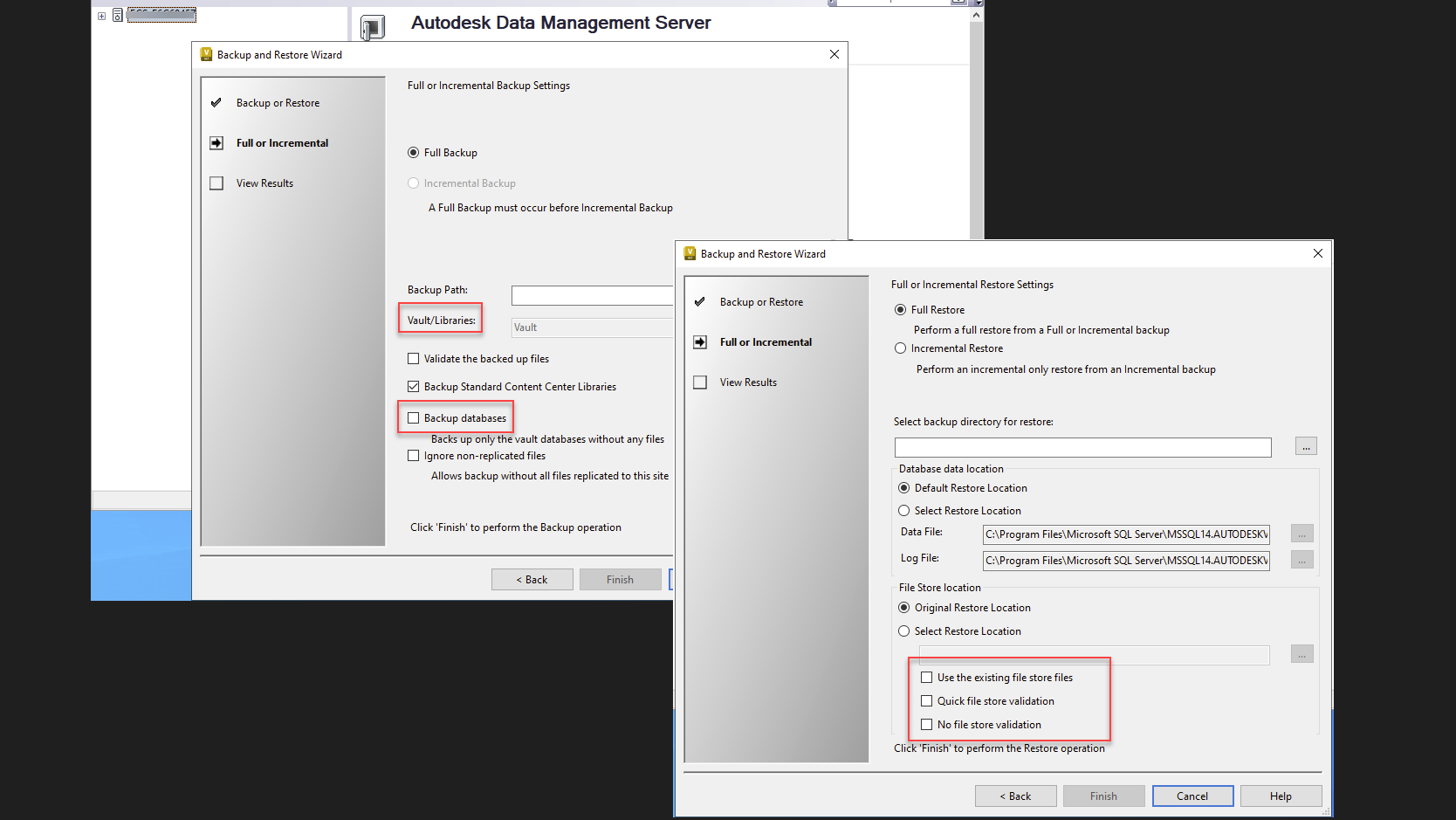Image resolution: width=1456 pixels, height=820 pixels.
Task: Select Original Restore Location for file store
Action: tap(904, 608)
